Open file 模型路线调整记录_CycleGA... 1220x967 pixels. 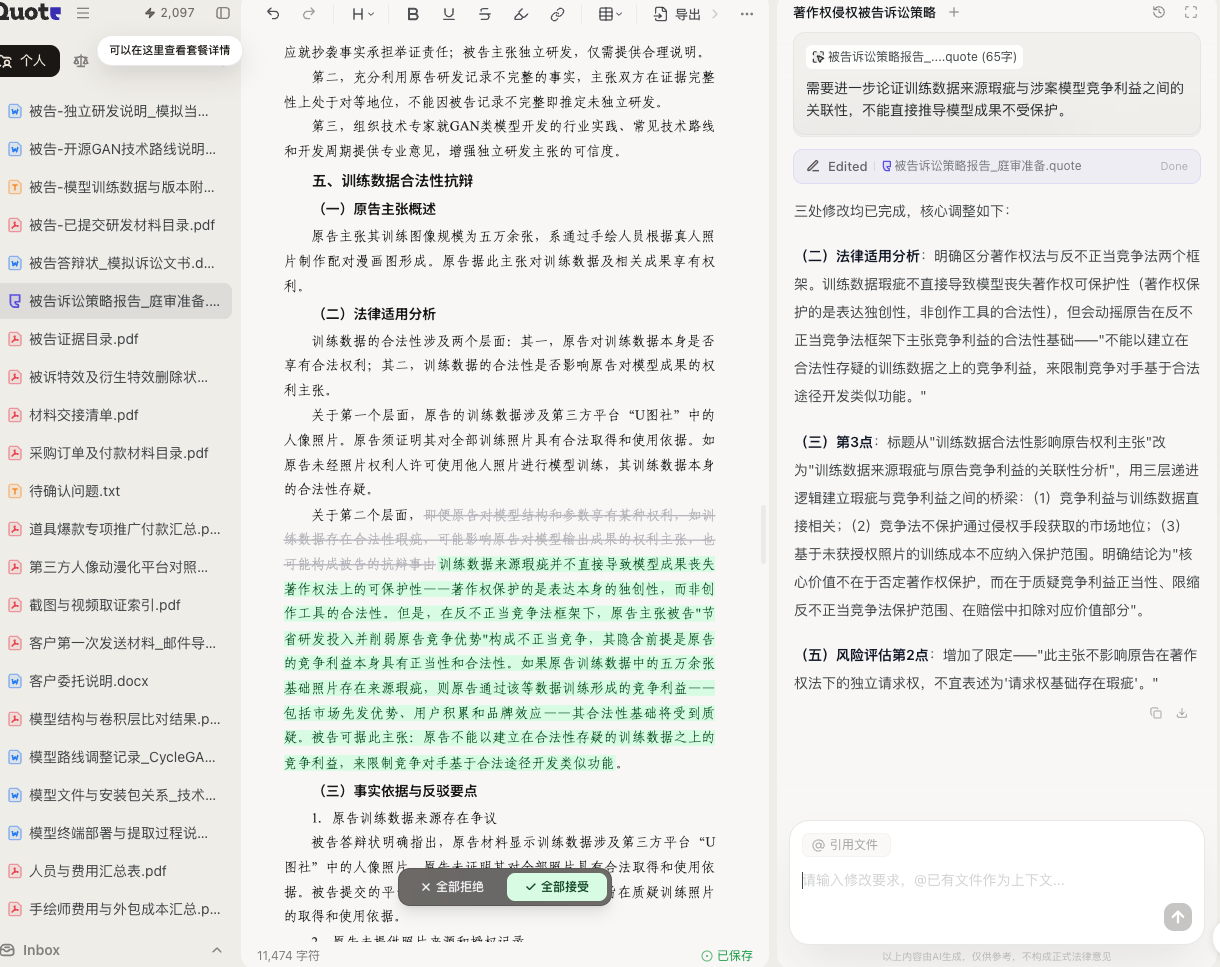point(116,757)
